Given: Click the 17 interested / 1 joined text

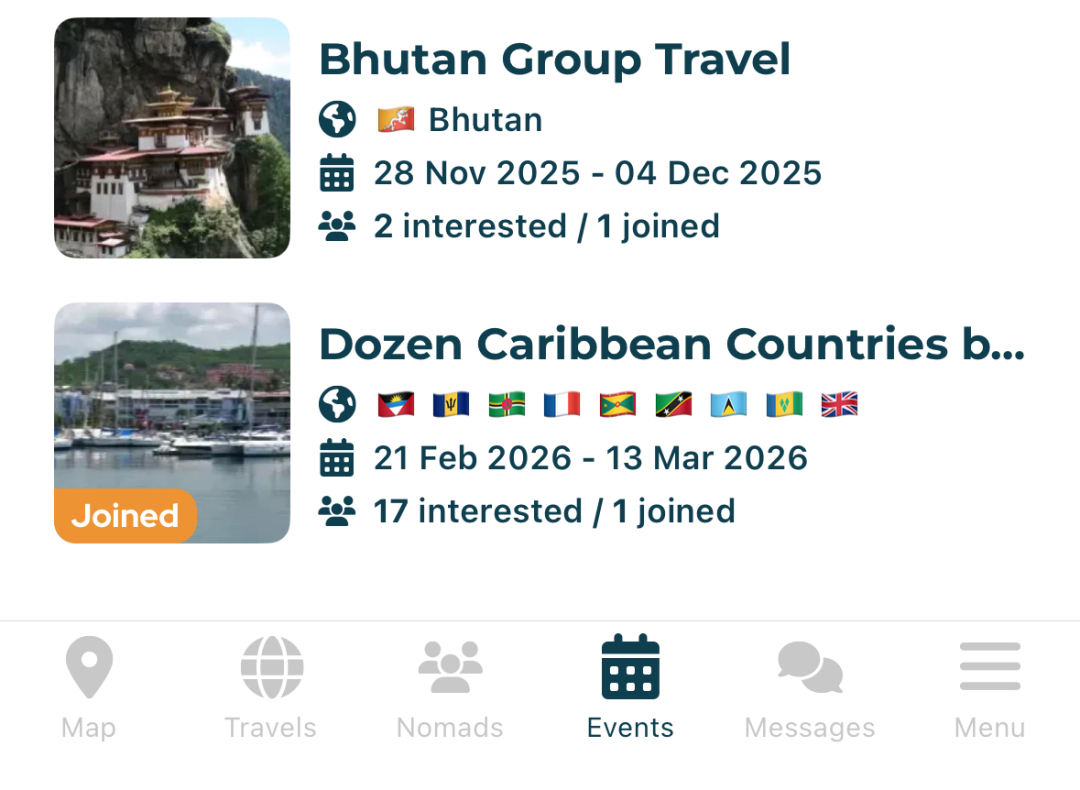Looking at the screenshot, I should pos(554,511).
